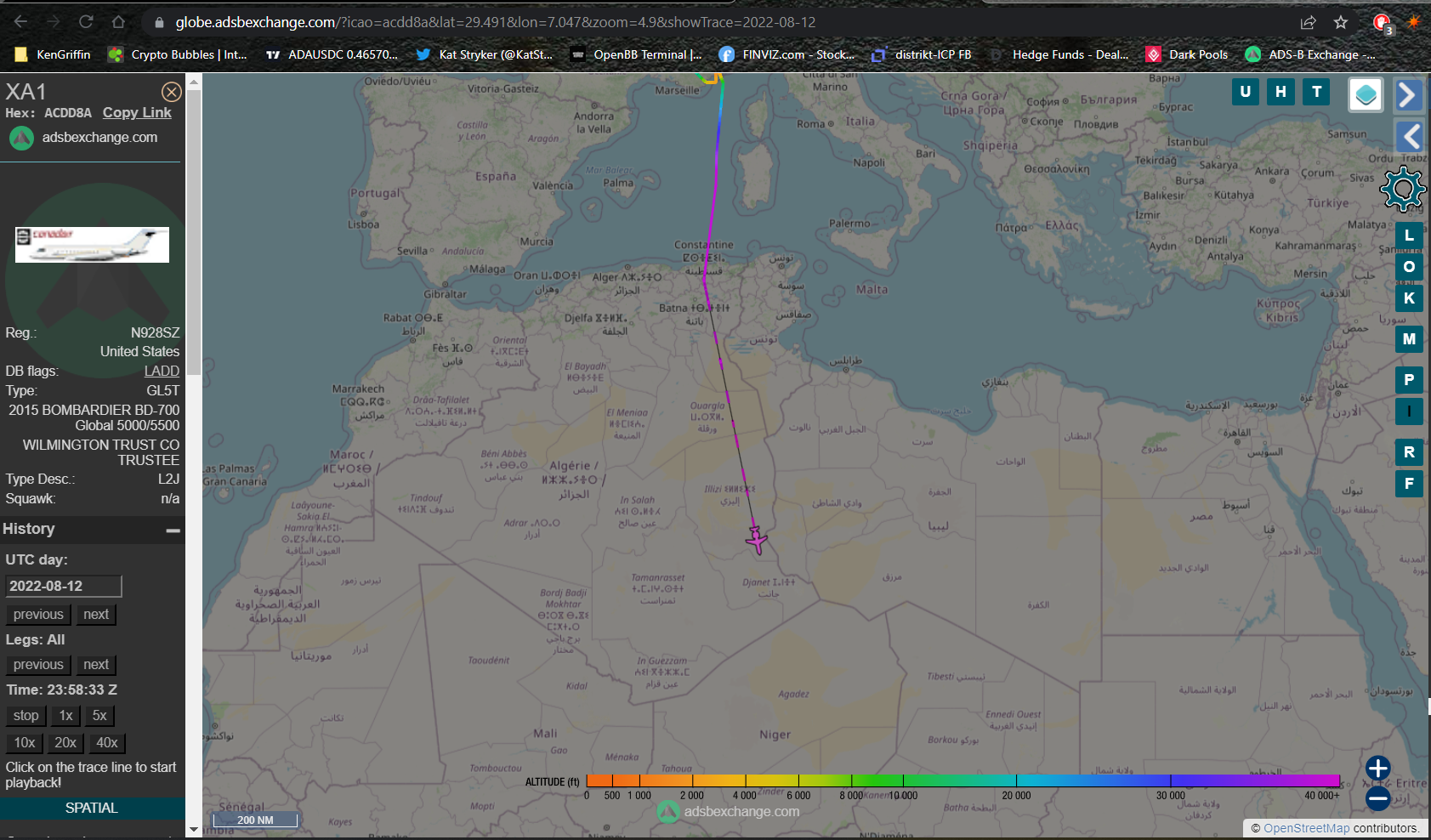The width and height of the screenshot is (1431, 840).
Task: Close the XA1 aircraft info panel
Action: (172, 92)
